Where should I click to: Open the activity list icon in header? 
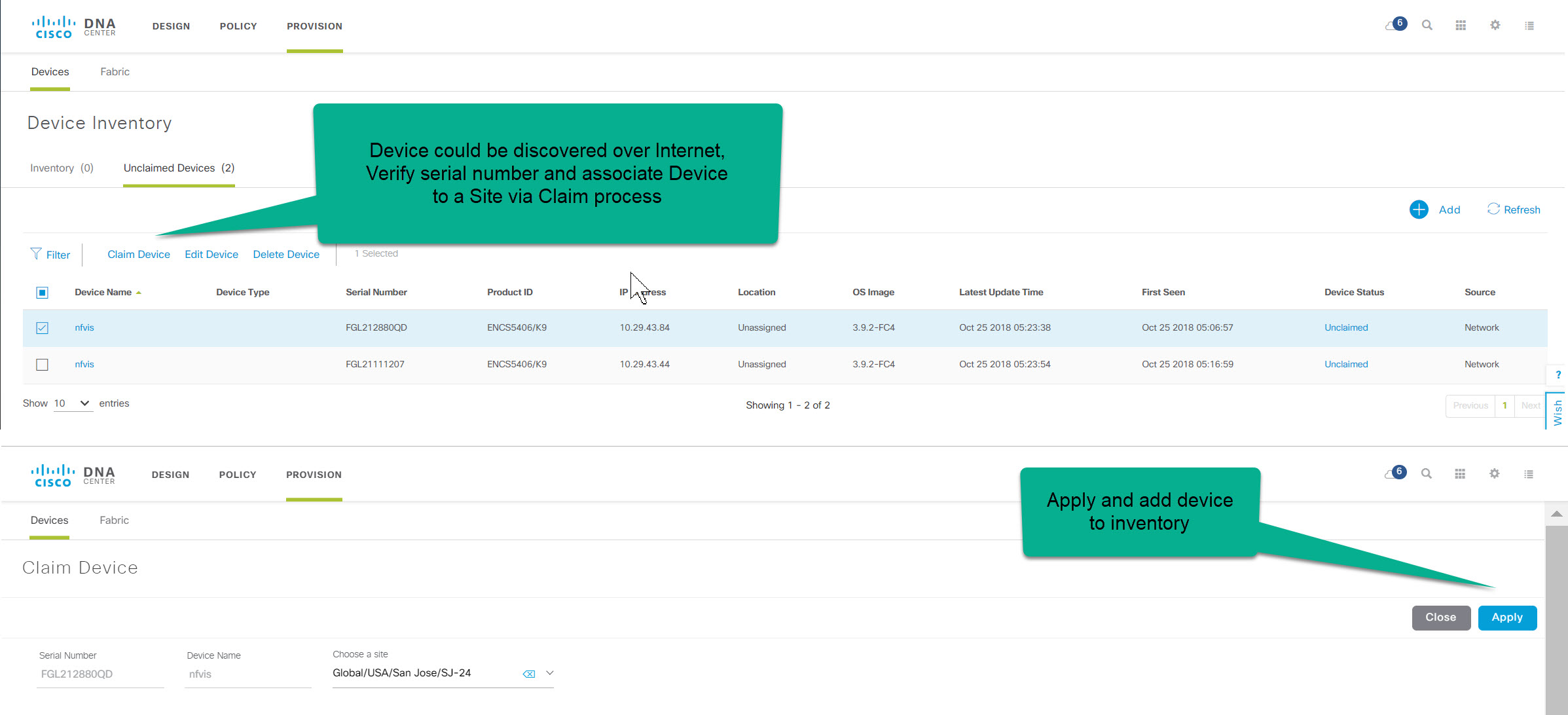coord(1529,25)
